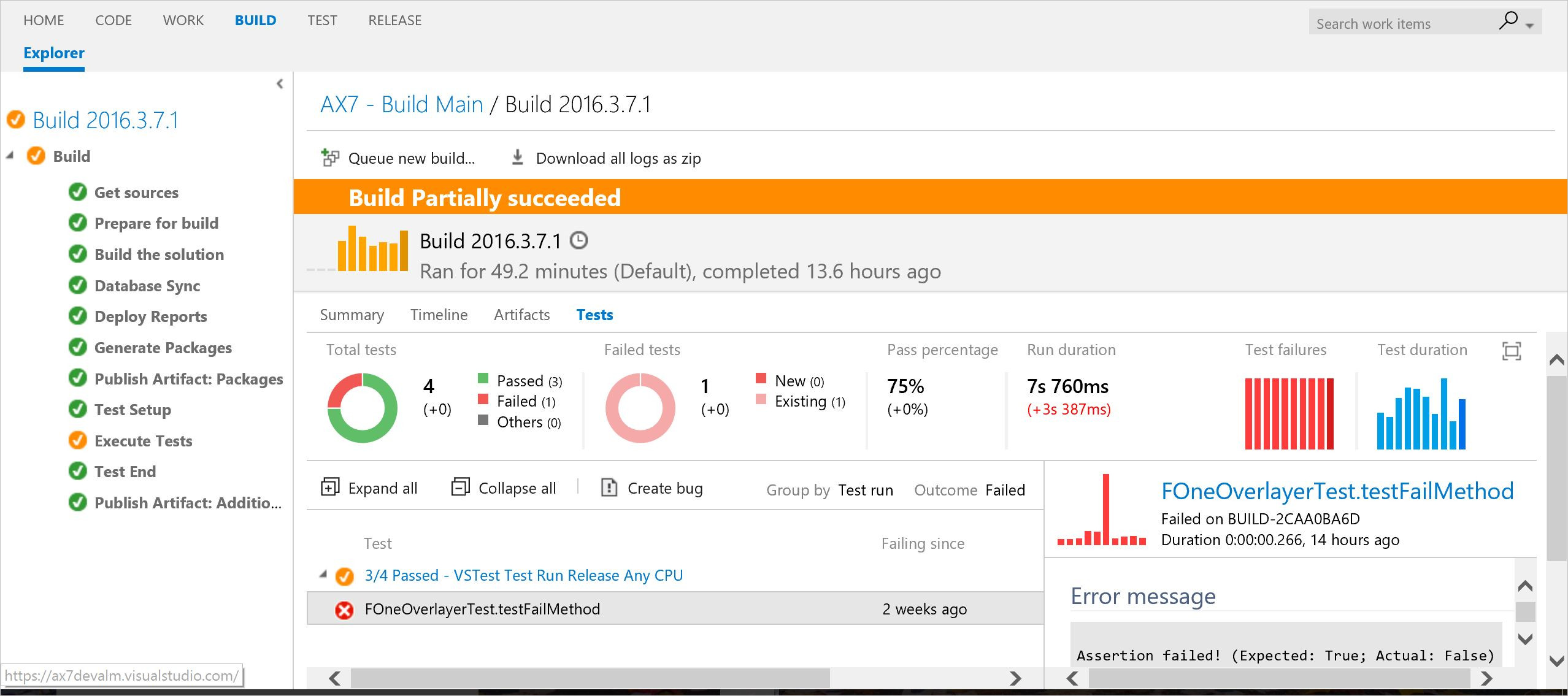Click the red failed icon for testFailMethod
1568x696 pixels.
(x=344, y=610)
